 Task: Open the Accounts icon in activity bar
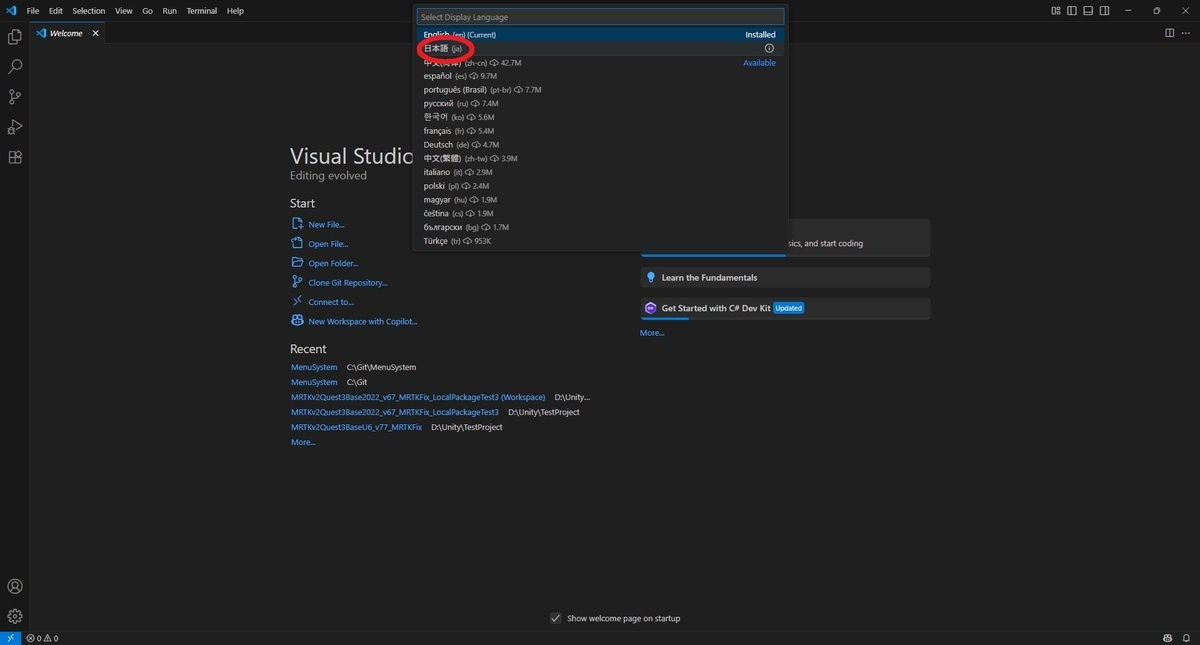coord(15,586)
